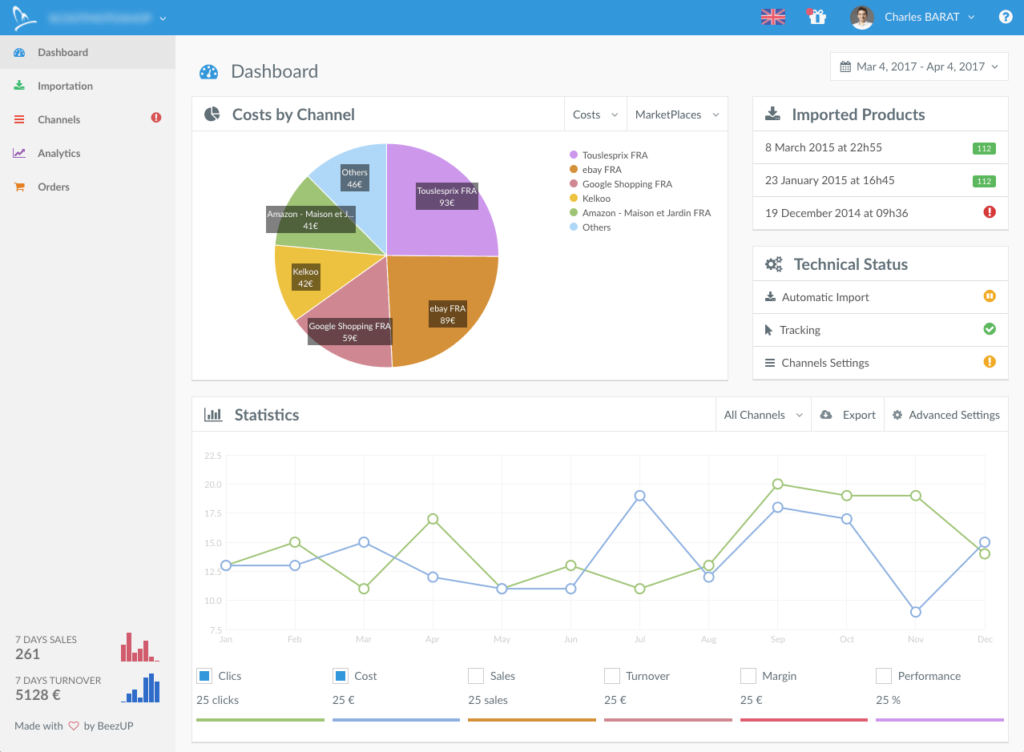This screenshot has height=752, width=1024.
Task: Open the All Channels dropdown
Action: coord(764,415)
